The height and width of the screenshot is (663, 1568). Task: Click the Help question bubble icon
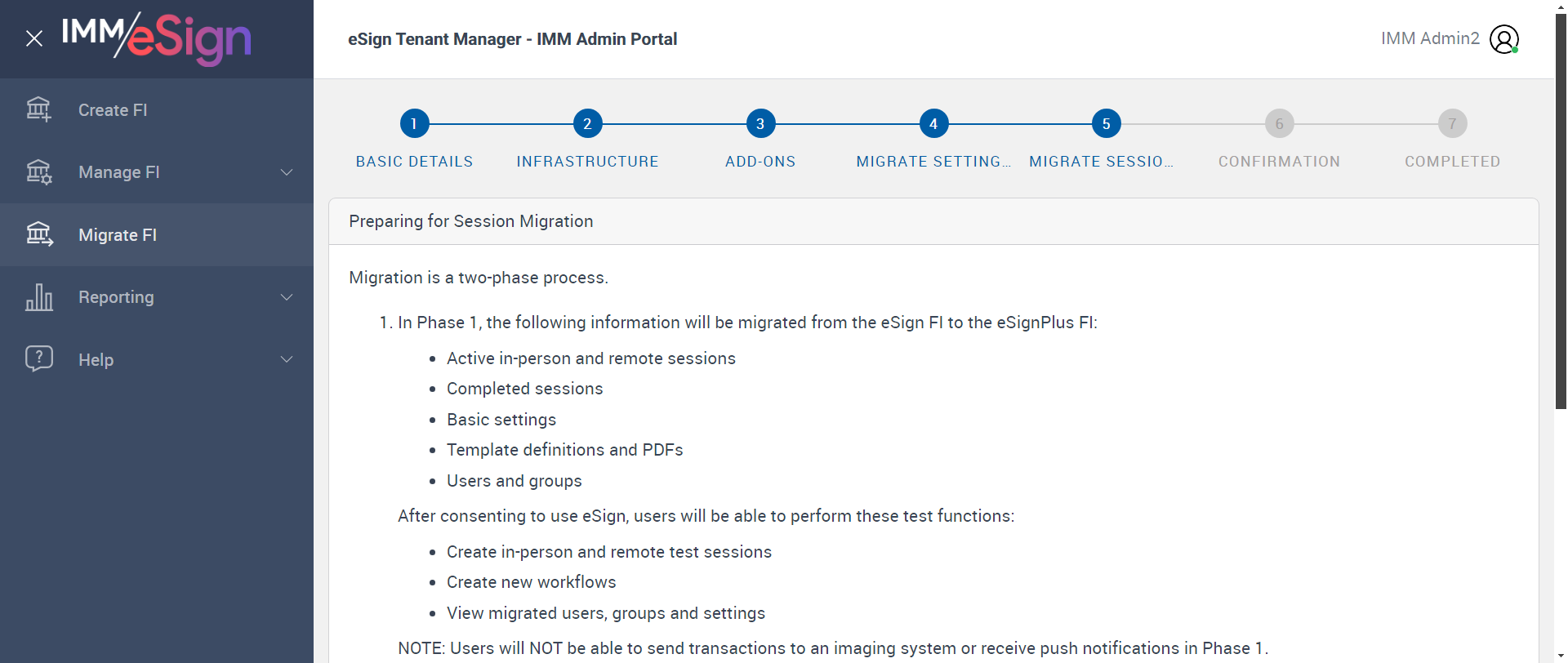click(x=38, y=358)
